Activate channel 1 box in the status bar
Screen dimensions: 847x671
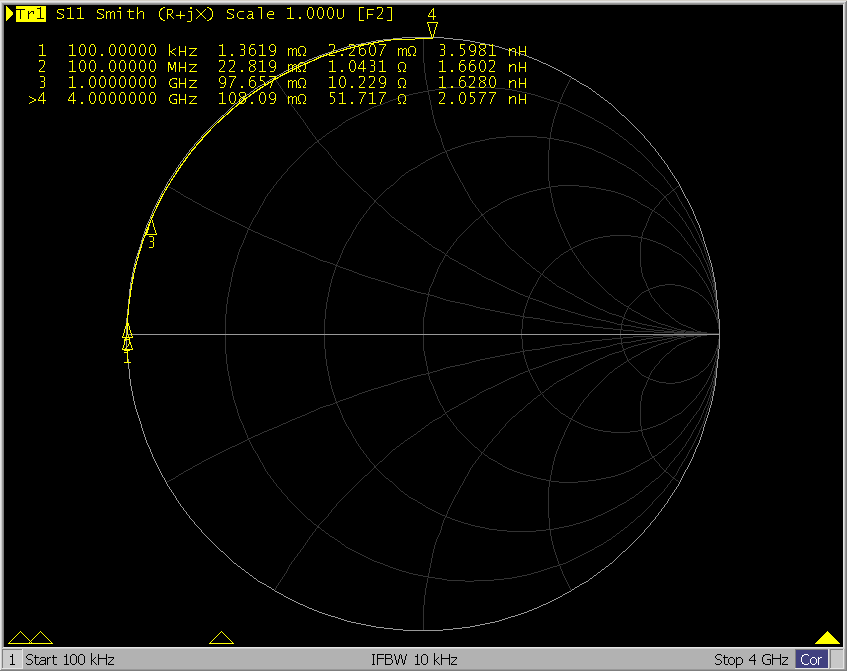(11, 660)
